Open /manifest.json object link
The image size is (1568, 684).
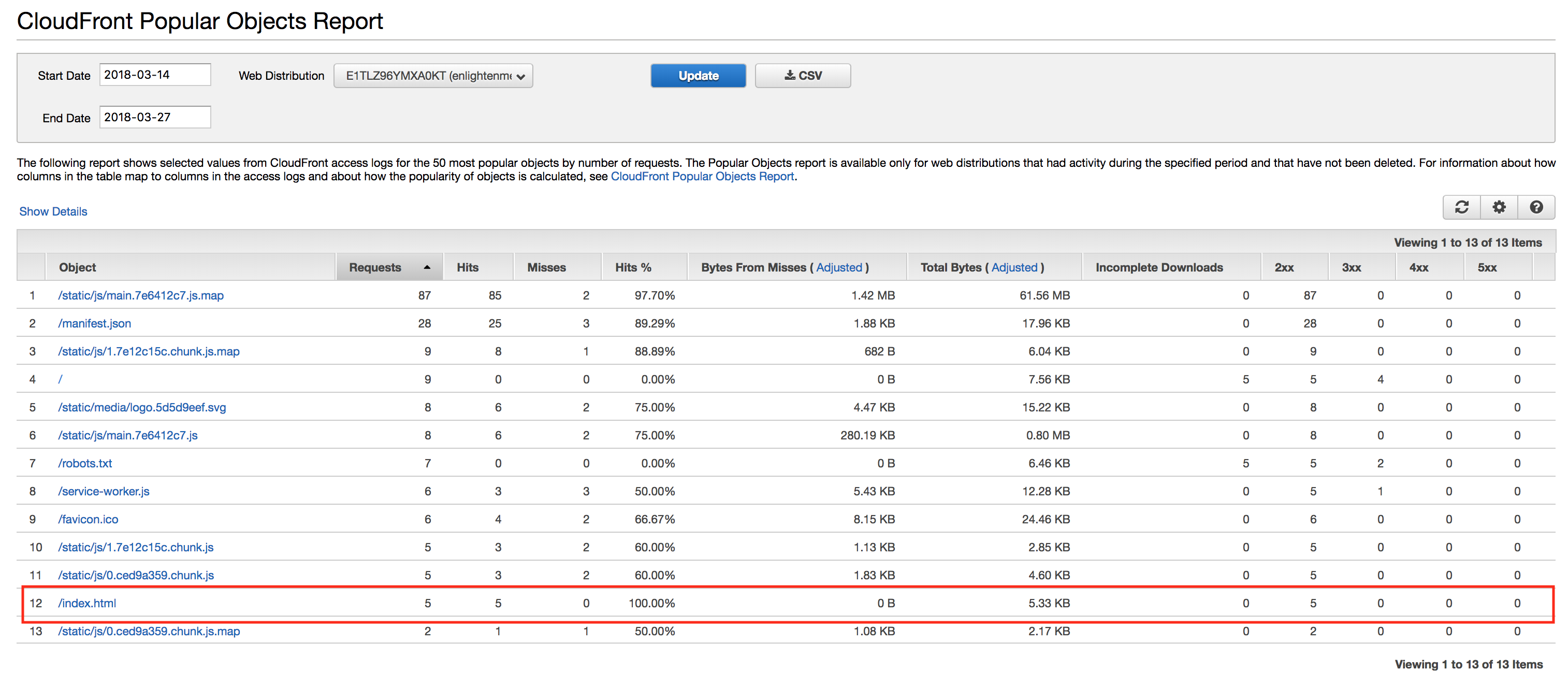click(94, 323)
